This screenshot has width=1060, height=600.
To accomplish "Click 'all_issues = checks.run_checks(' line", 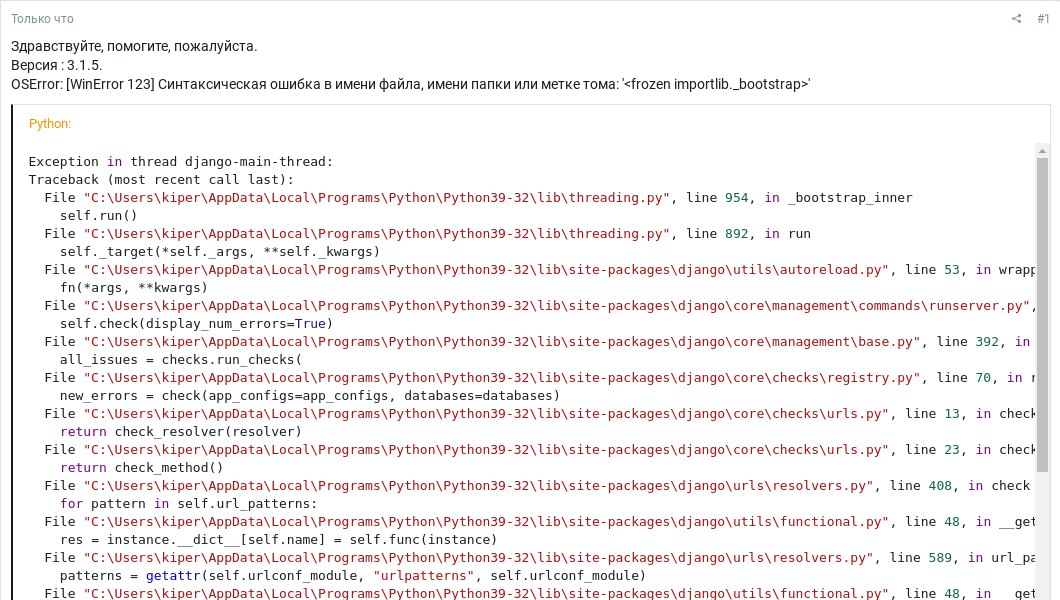I will 180,359.
